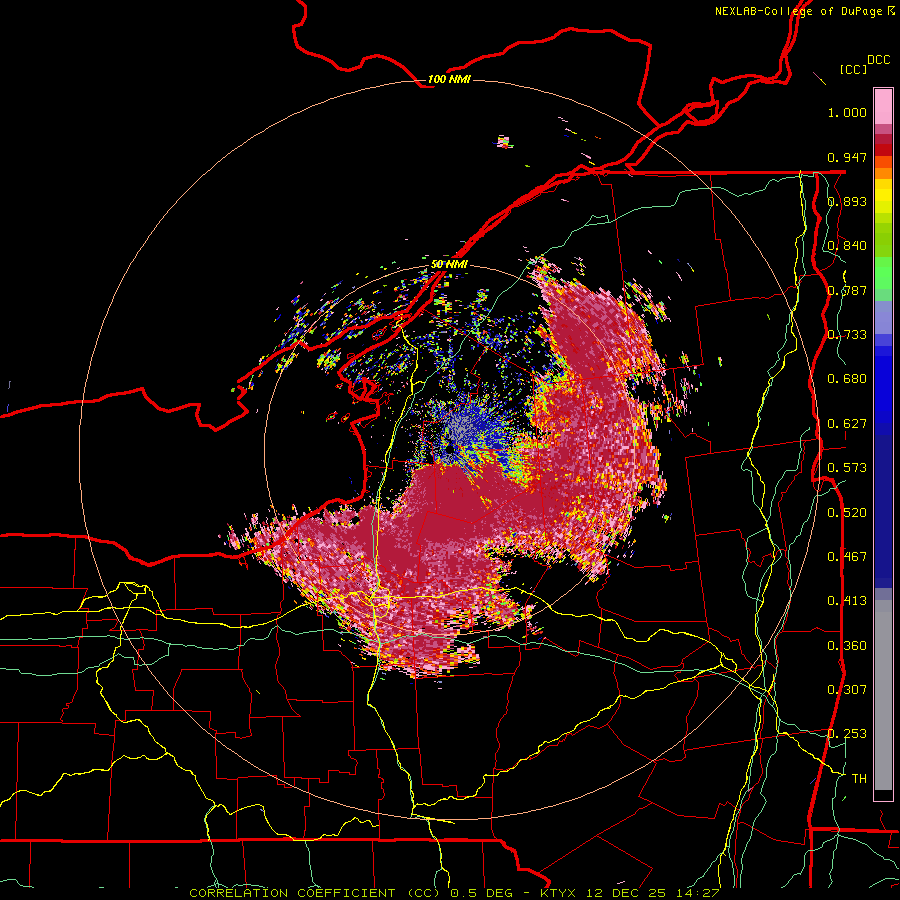
Task: Select the 0.573 scale value
Action: [x=847, y=468]
